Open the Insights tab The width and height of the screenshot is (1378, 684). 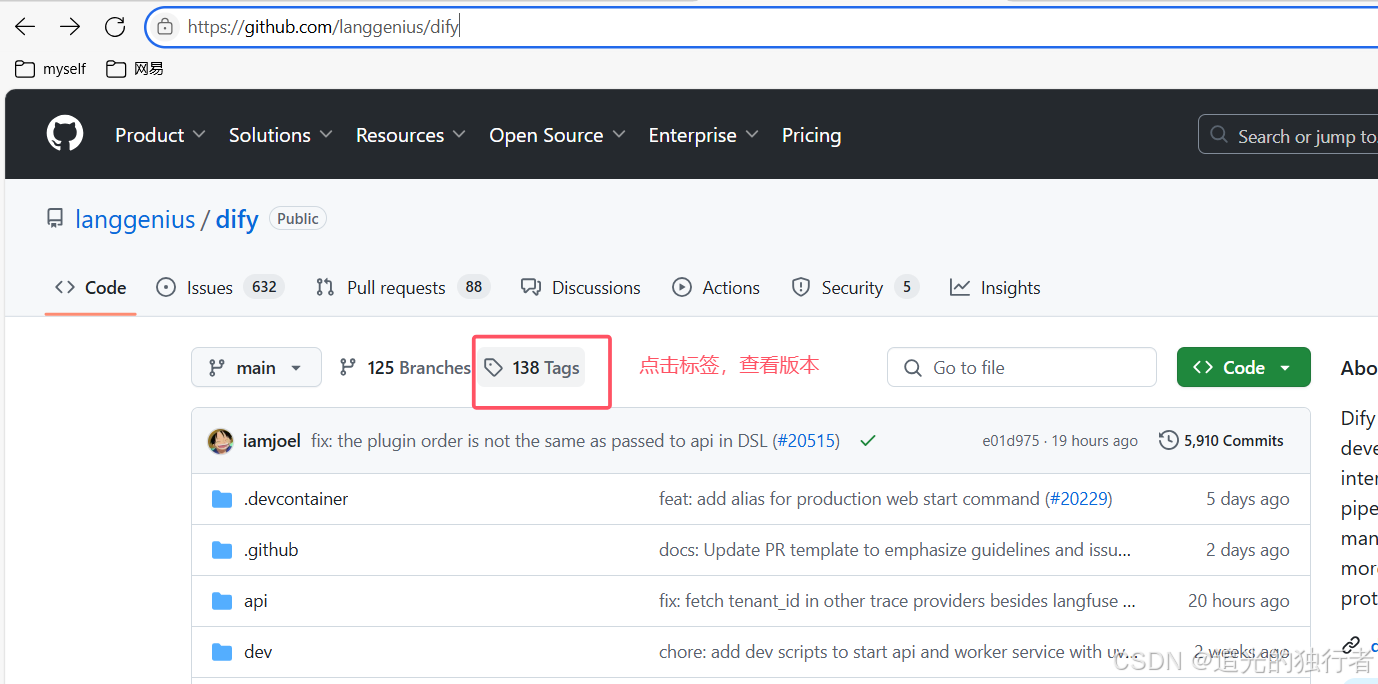[x=995, y=288]
